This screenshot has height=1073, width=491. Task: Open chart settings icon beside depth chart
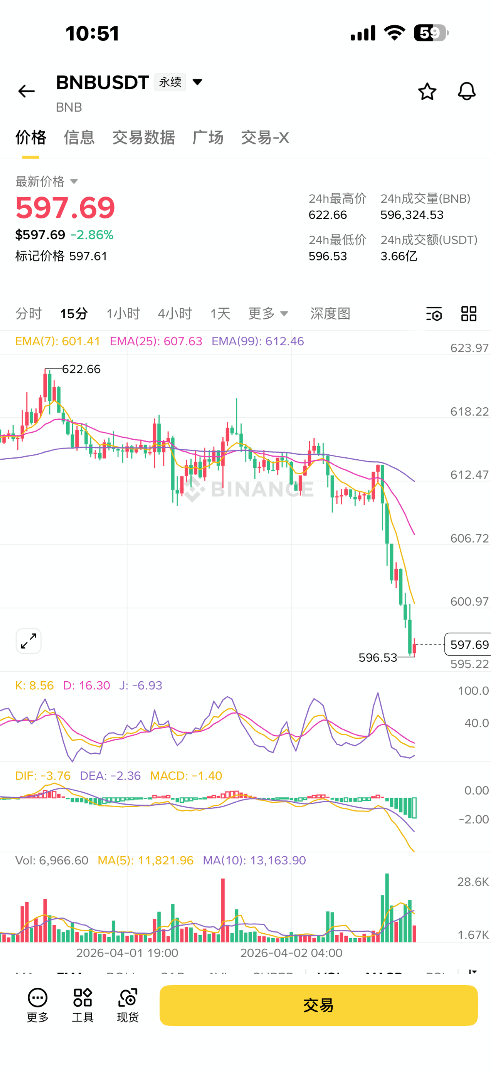point(434,314)
